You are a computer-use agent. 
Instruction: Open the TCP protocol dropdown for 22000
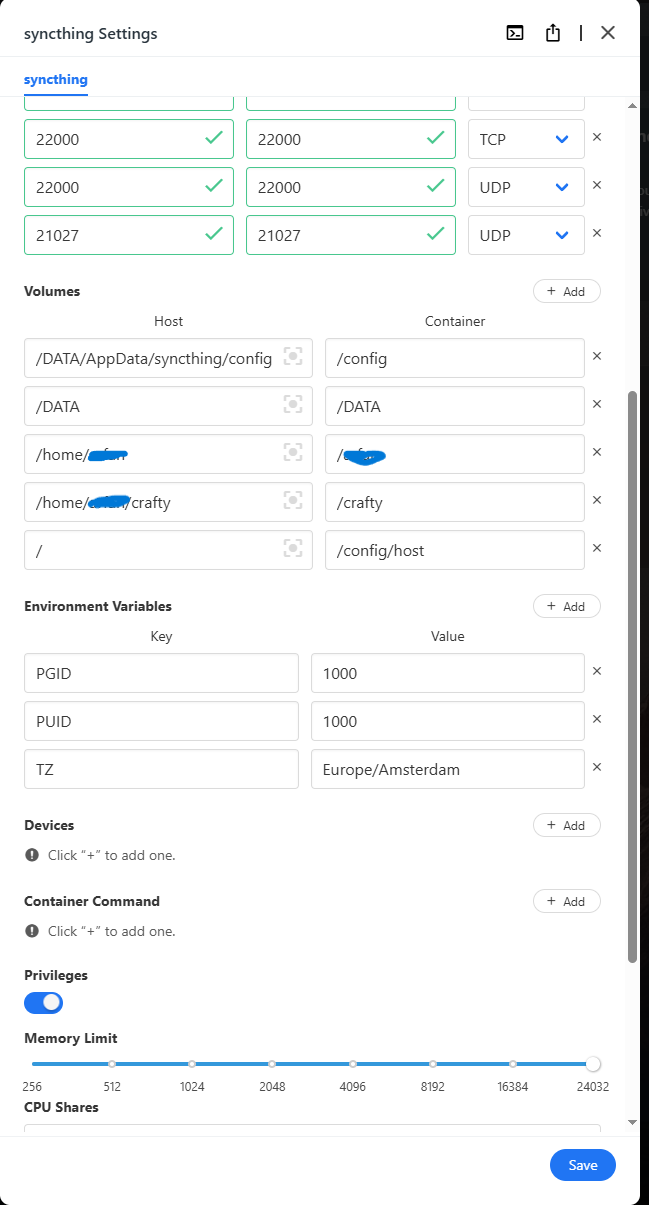526,139
